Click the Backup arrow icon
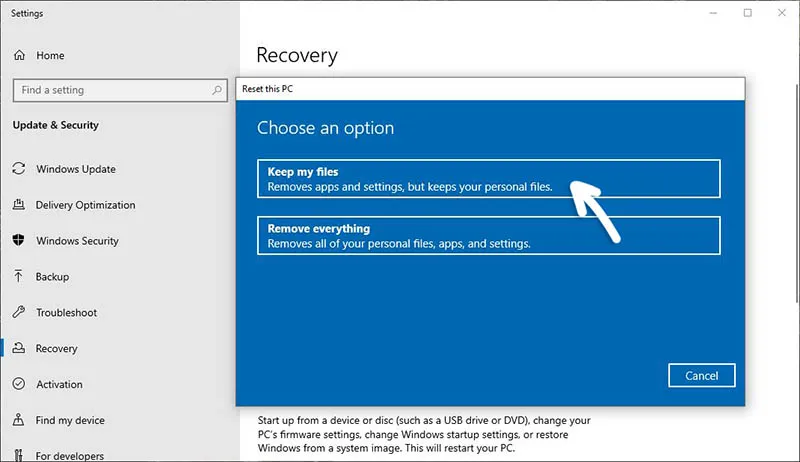Viewport: 800px width, 462px height. pyautogui.click(x=19, y=277)
